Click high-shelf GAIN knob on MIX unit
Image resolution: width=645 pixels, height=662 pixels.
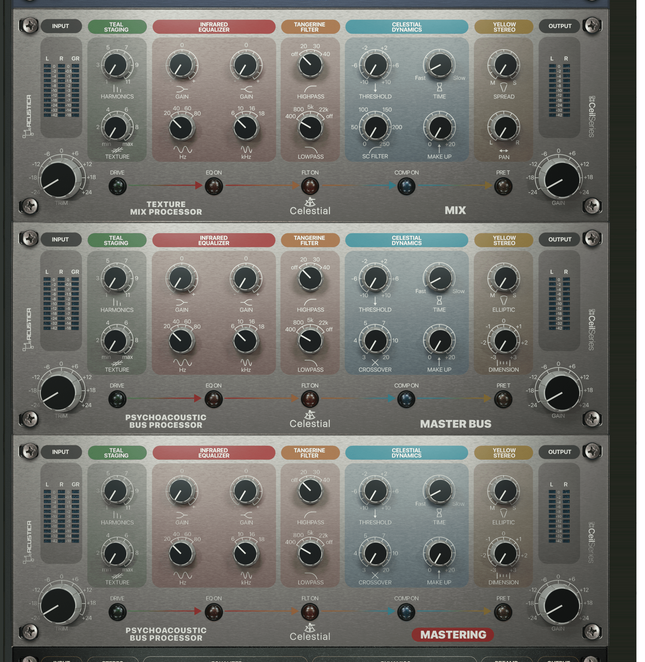[246, 66]
